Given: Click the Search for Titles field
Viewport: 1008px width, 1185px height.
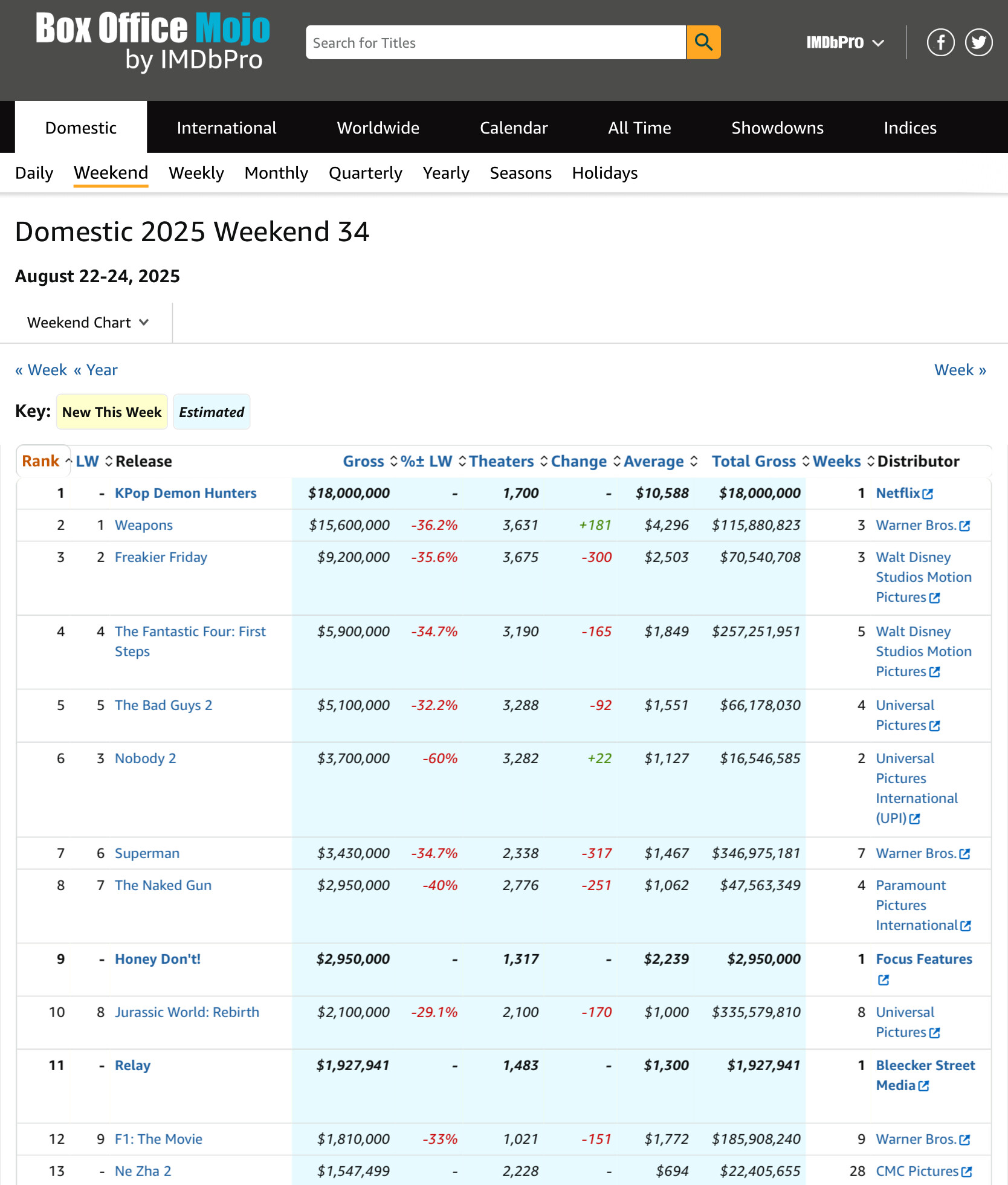Looking at the screenshot, I should pos(496,42).
